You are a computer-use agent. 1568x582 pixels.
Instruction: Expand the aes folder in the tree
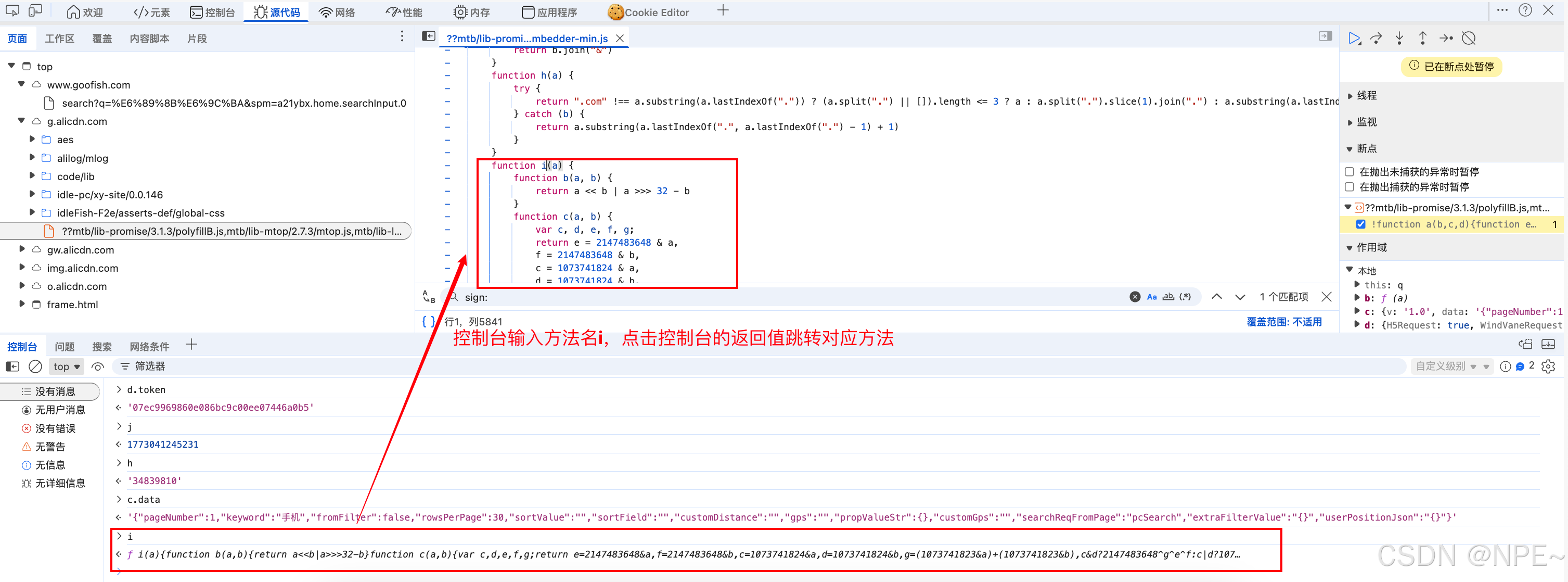click(32, 140)
